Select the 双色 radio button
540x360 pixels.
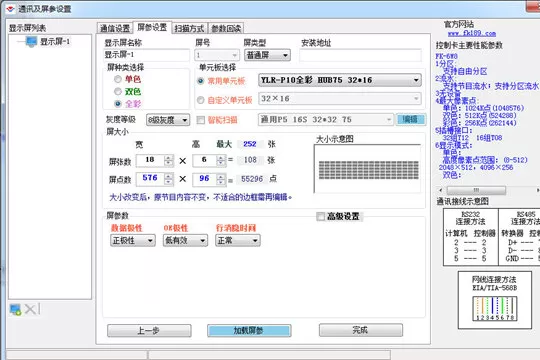pyautogui.click(x=118, y=91)
